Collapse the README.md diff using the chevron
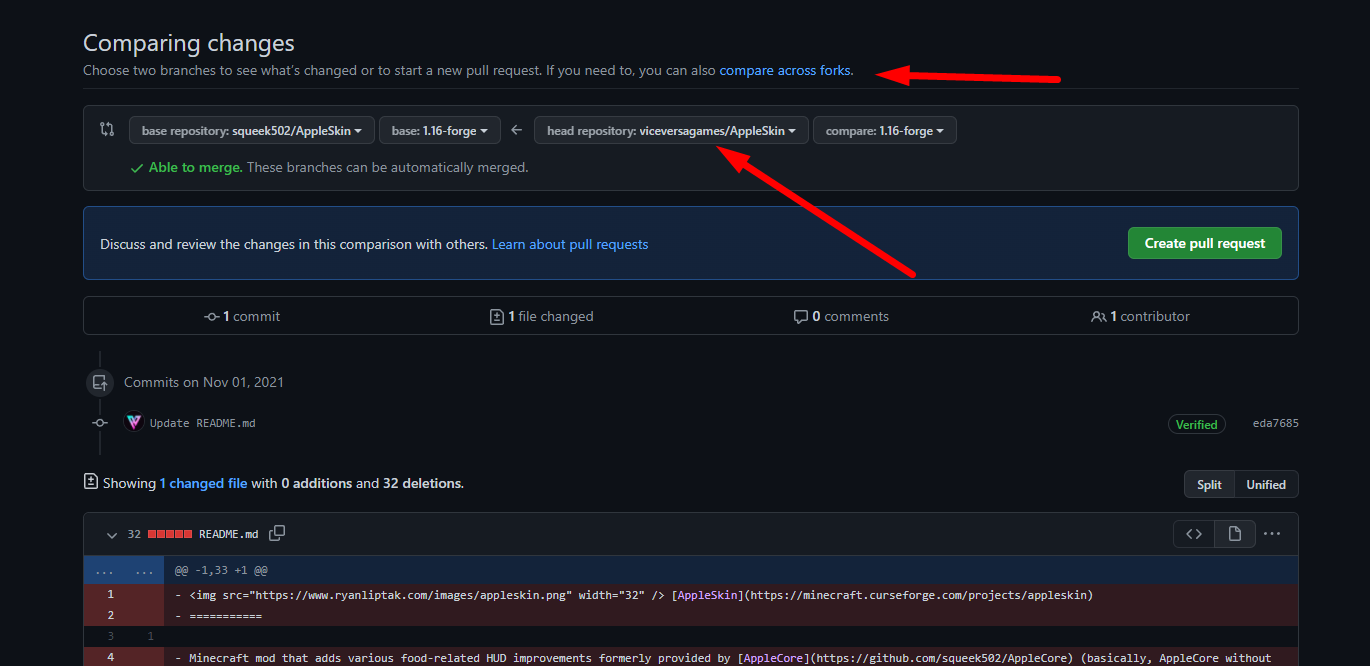Image resolution: width=1370 pixels, height=666 pixels. (111, 534)
